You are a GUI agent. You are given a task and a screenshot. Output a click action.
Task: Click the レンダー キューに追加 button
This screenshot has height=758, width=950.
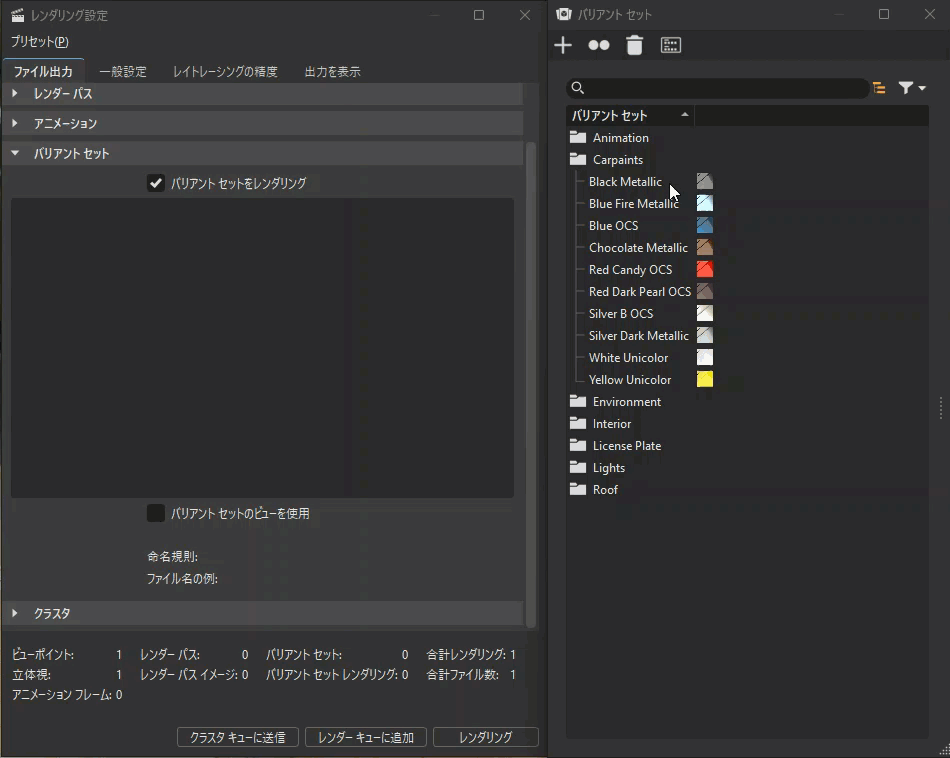366,737
